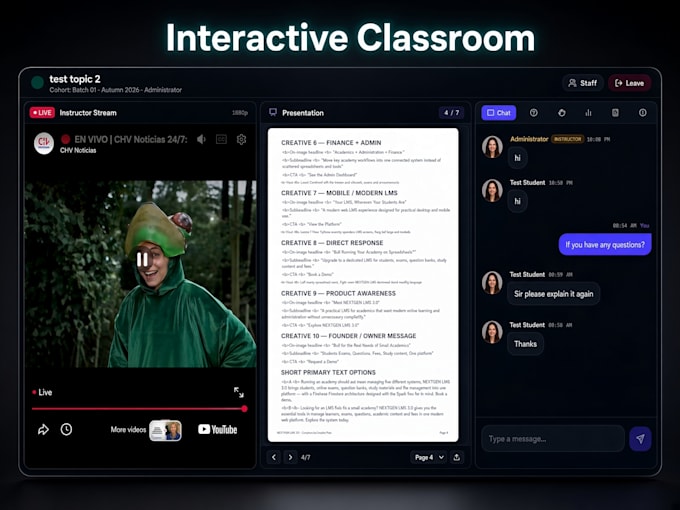Click the 1080p quality label
The width and height of the screenshot is (680, 510).
(240, 113)
